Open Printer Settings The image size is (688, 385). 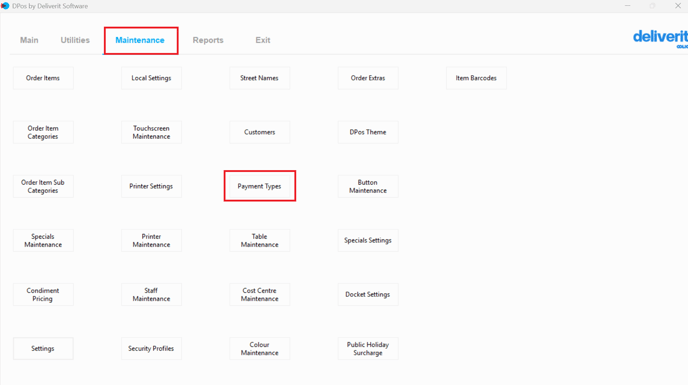[x=151, y=186]
